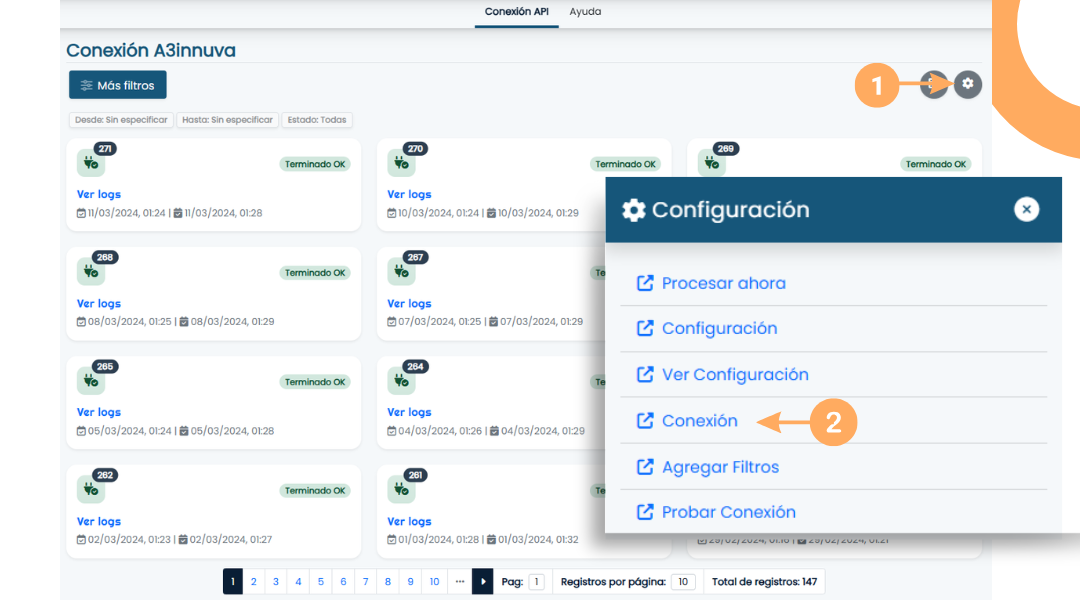The height and width of the screenshot is (600, 1080).
Task: Open the gear settings icon at top right
Action: (968, 84)
